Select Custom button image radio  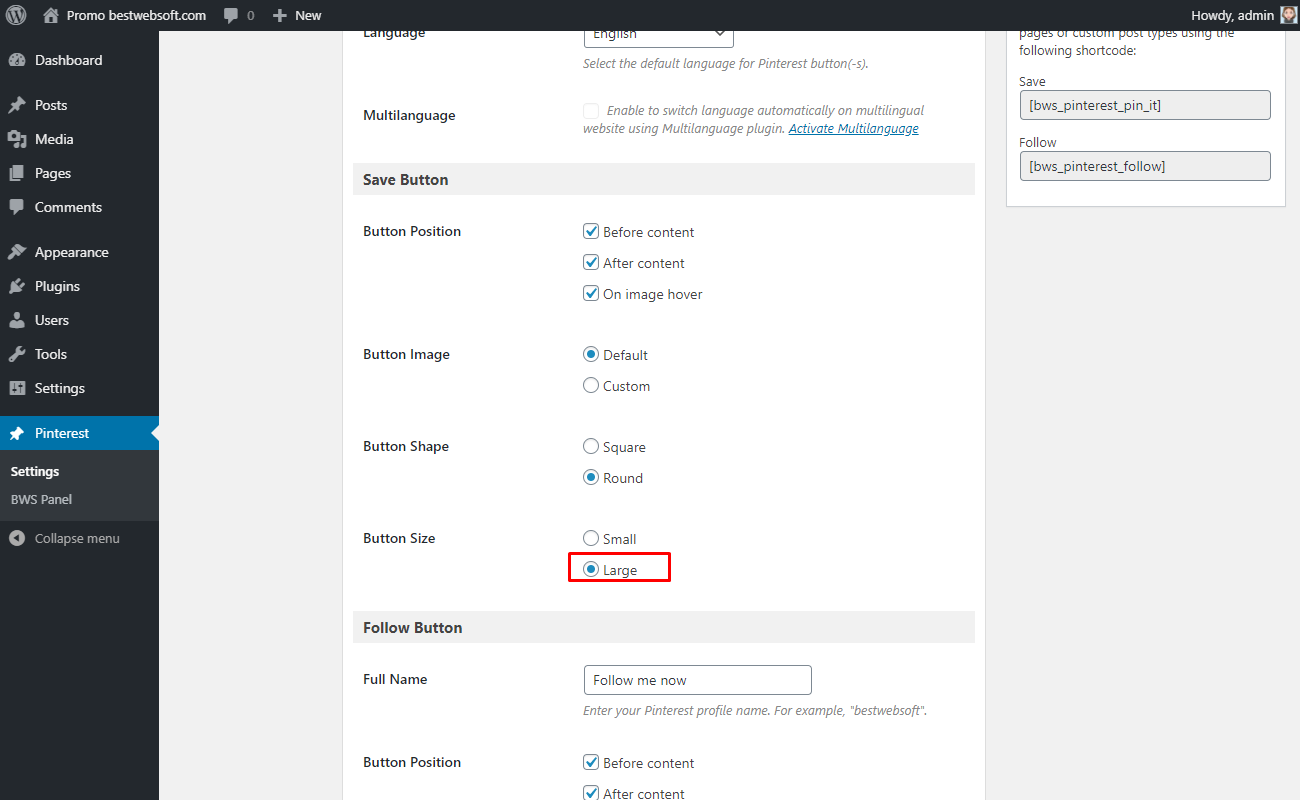pyautogui.click(x=591, y=386)
